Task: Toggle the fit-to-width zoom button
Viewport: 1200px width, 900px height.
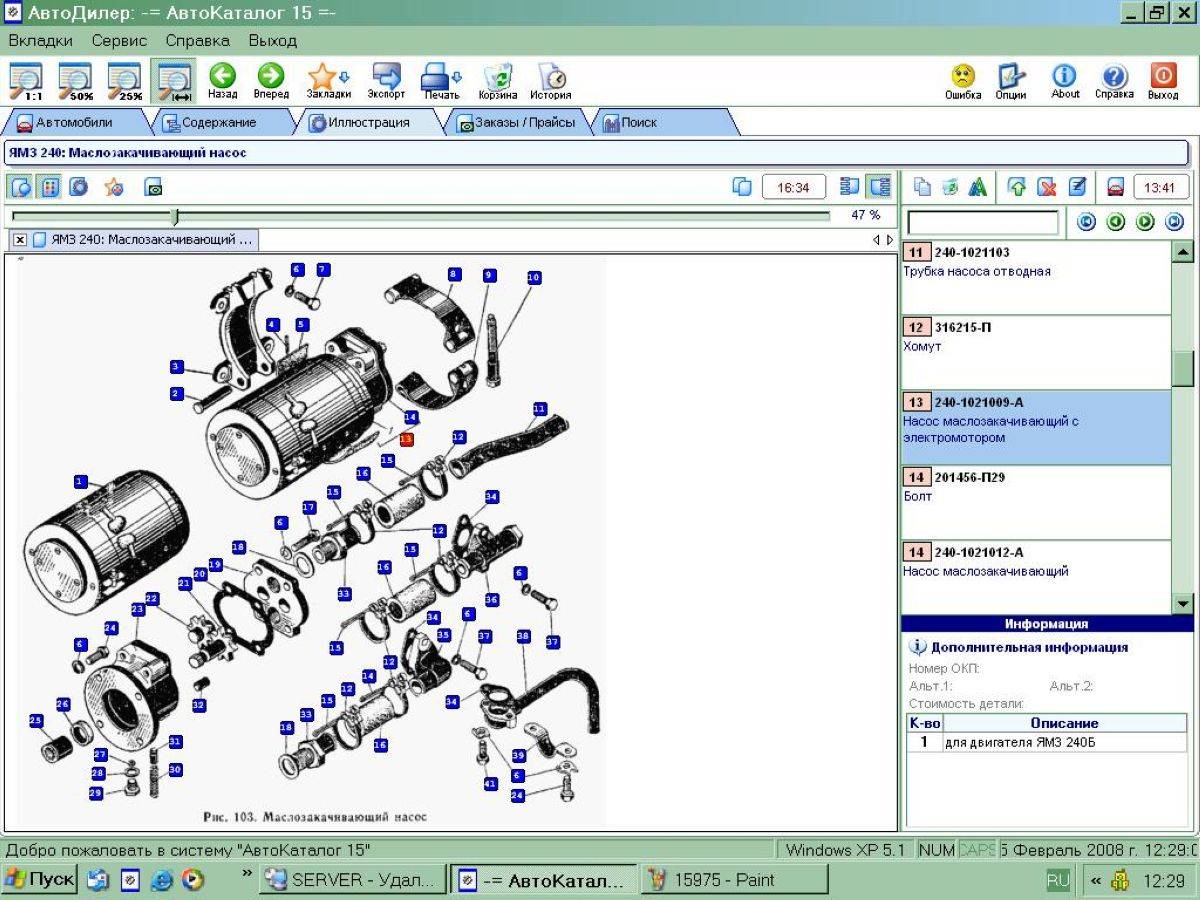Action: pyautogui.click(x=174, y=81)
